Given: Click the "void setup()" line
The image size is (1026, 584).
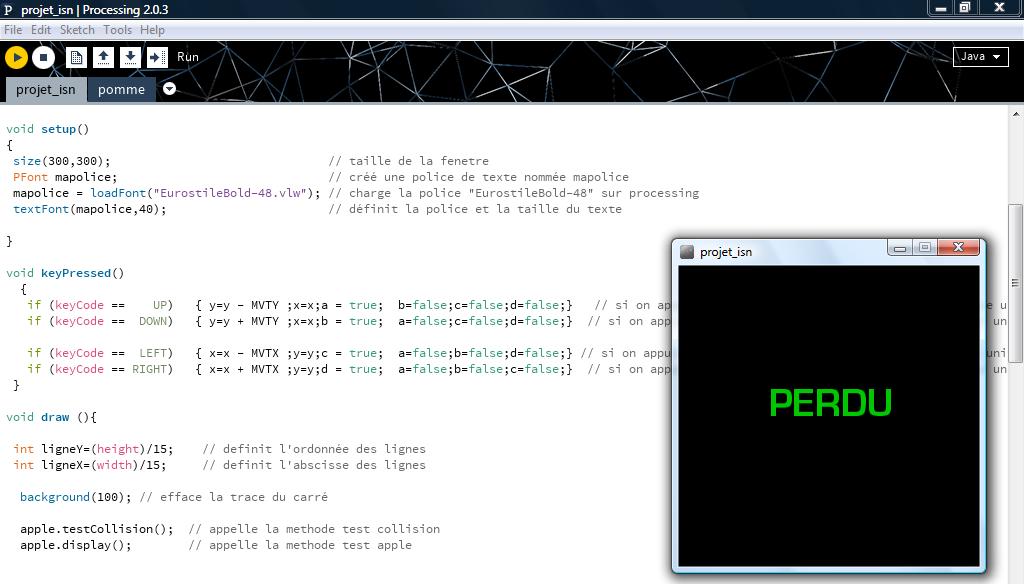Looking at the screenshot, I should [48, 129].
